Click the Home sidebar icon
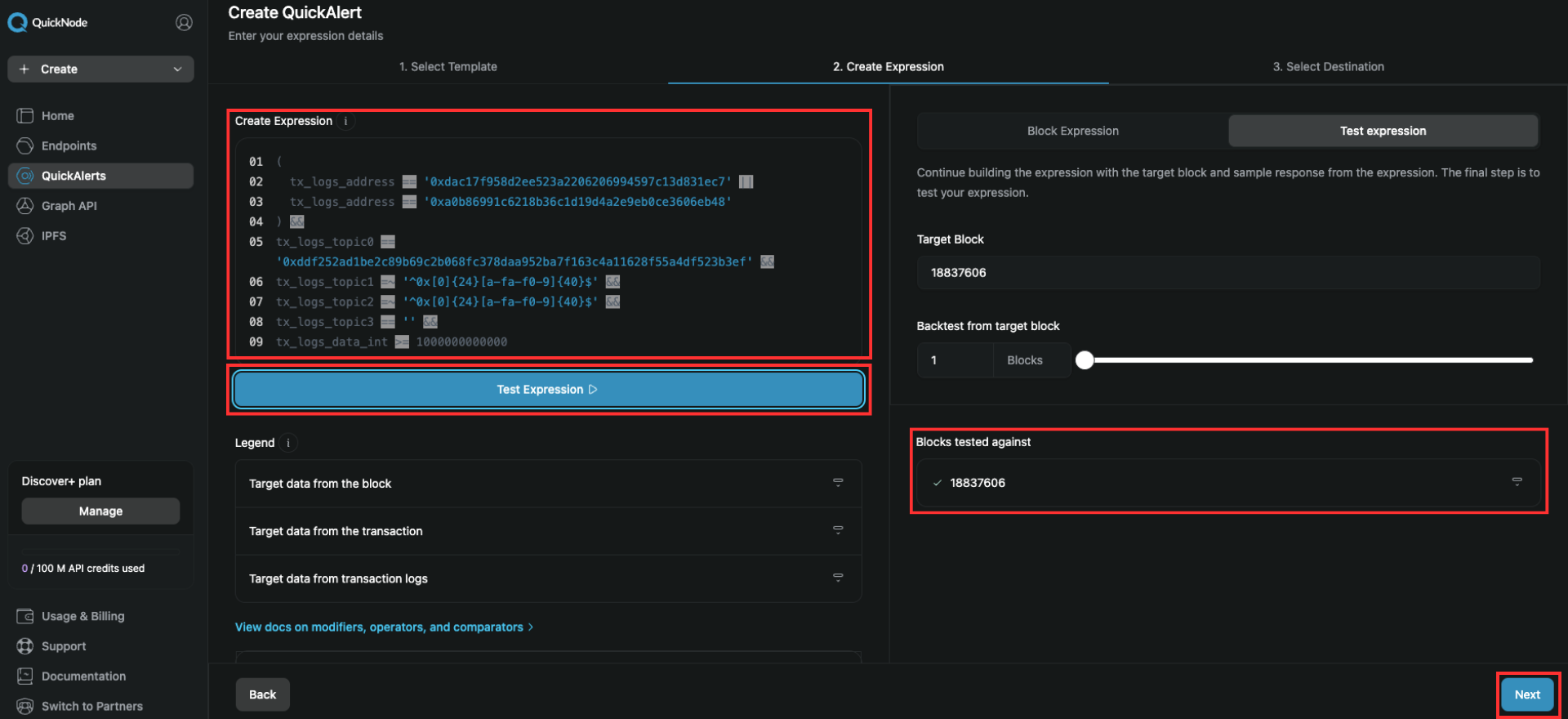 coord(25,116)
